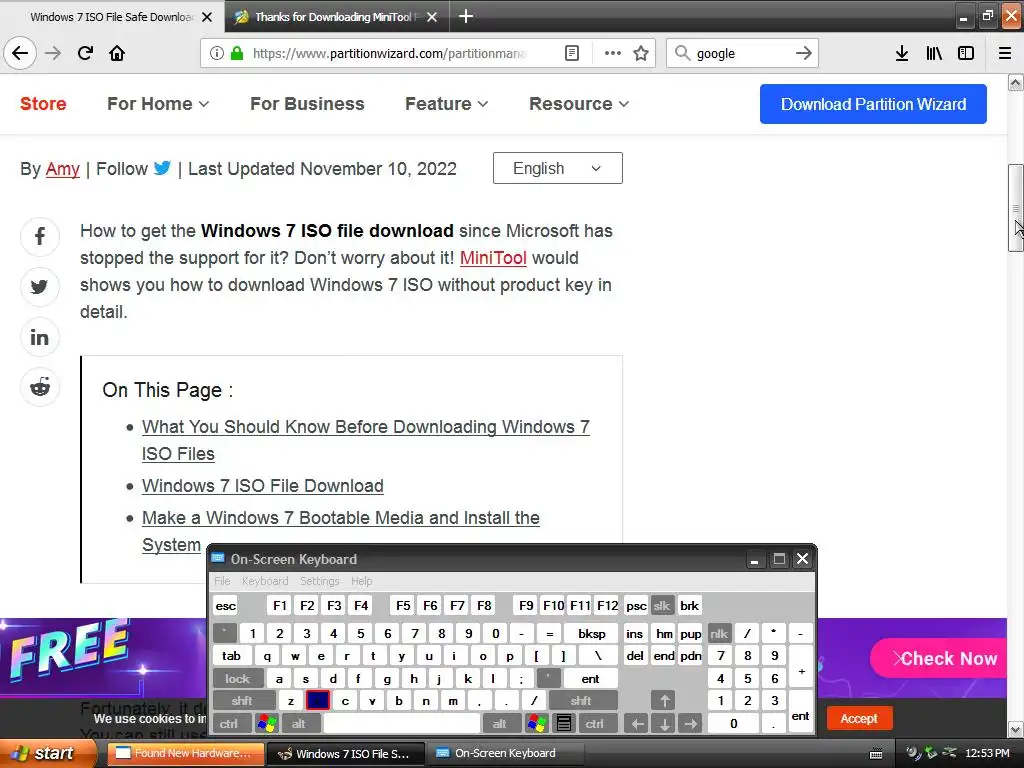Close the Thanks for Downloading MiniTool tab
This screenshot has height=768, width=1024.
point(432,17)
